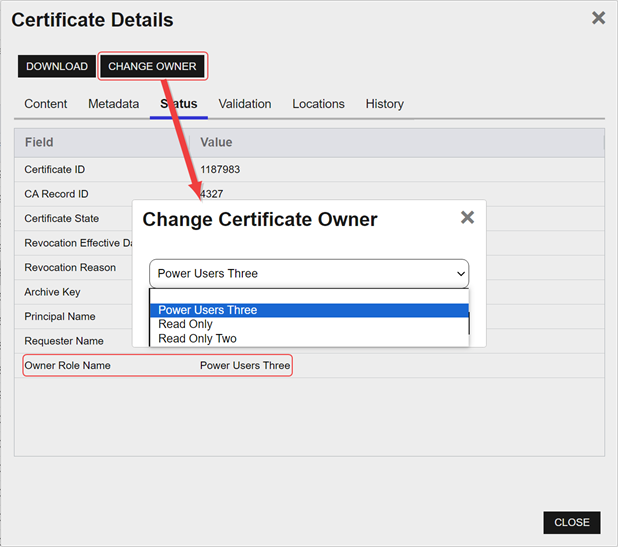Open the Locations tab
Screen dimensions: 618x547
pos(318,104)
